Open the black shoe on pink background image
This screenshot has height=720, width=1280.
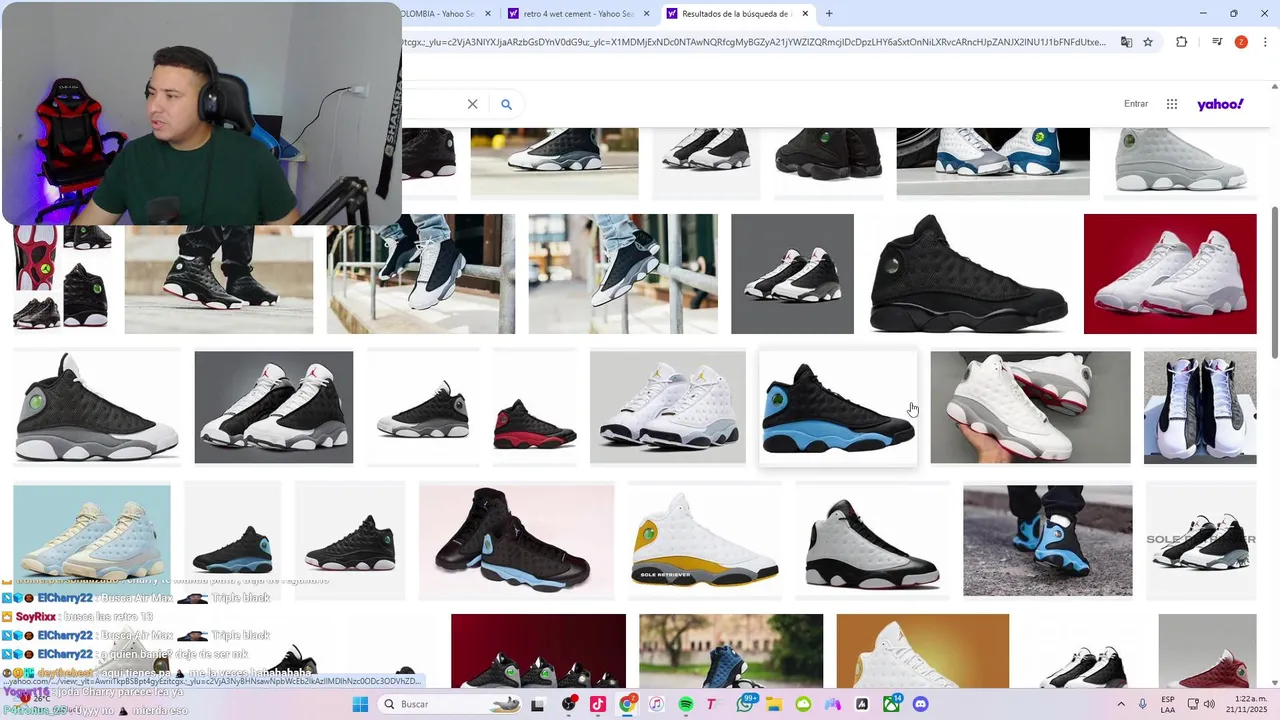coord(517,540)
